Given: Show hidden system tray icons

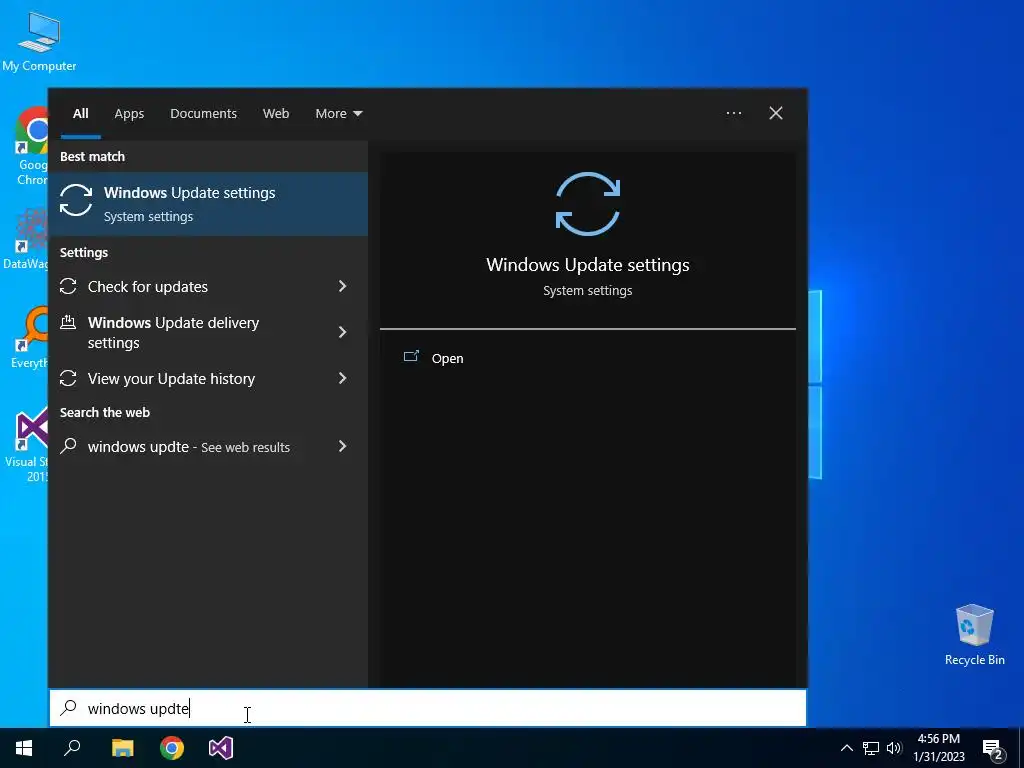Looking at the screenshot, I should point(846,748).
